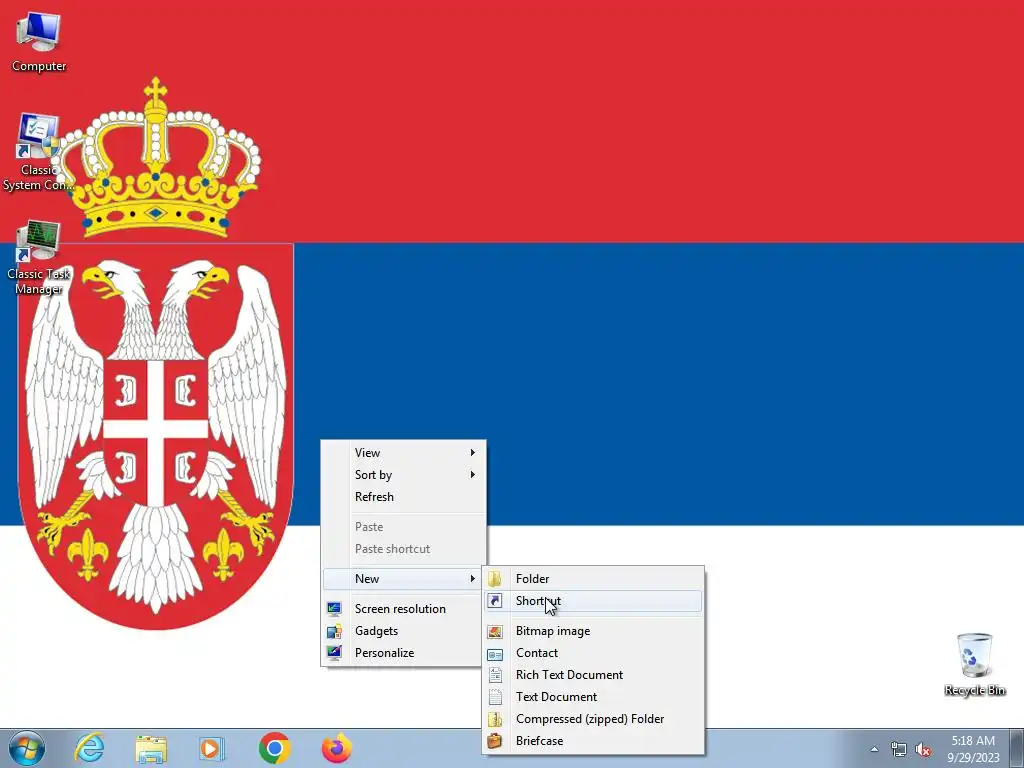Open the New submenu entry
The height and width of the screenshot is (768, 1024).
coord(404,579)
